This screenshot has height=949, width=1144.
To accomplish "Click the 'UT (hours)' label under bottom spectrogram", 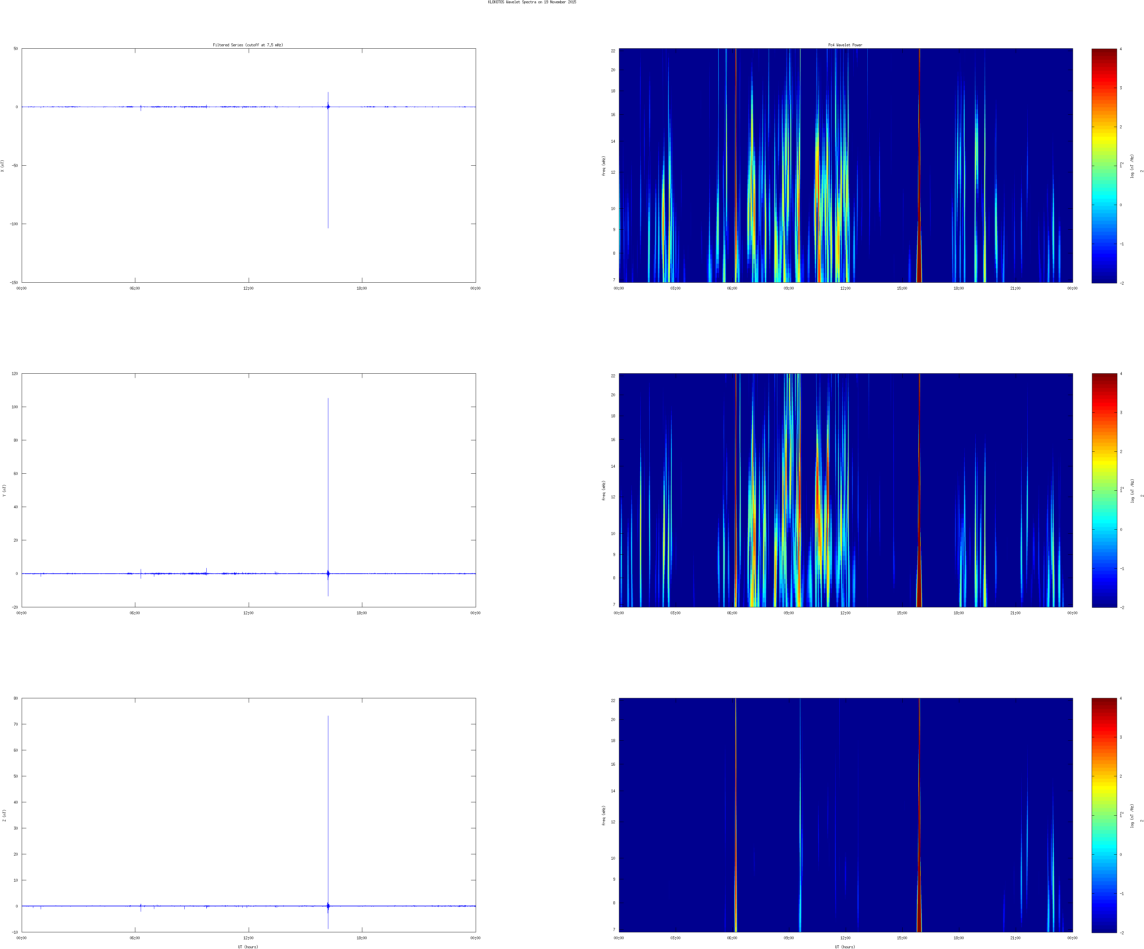I will [x=845, y=947].
